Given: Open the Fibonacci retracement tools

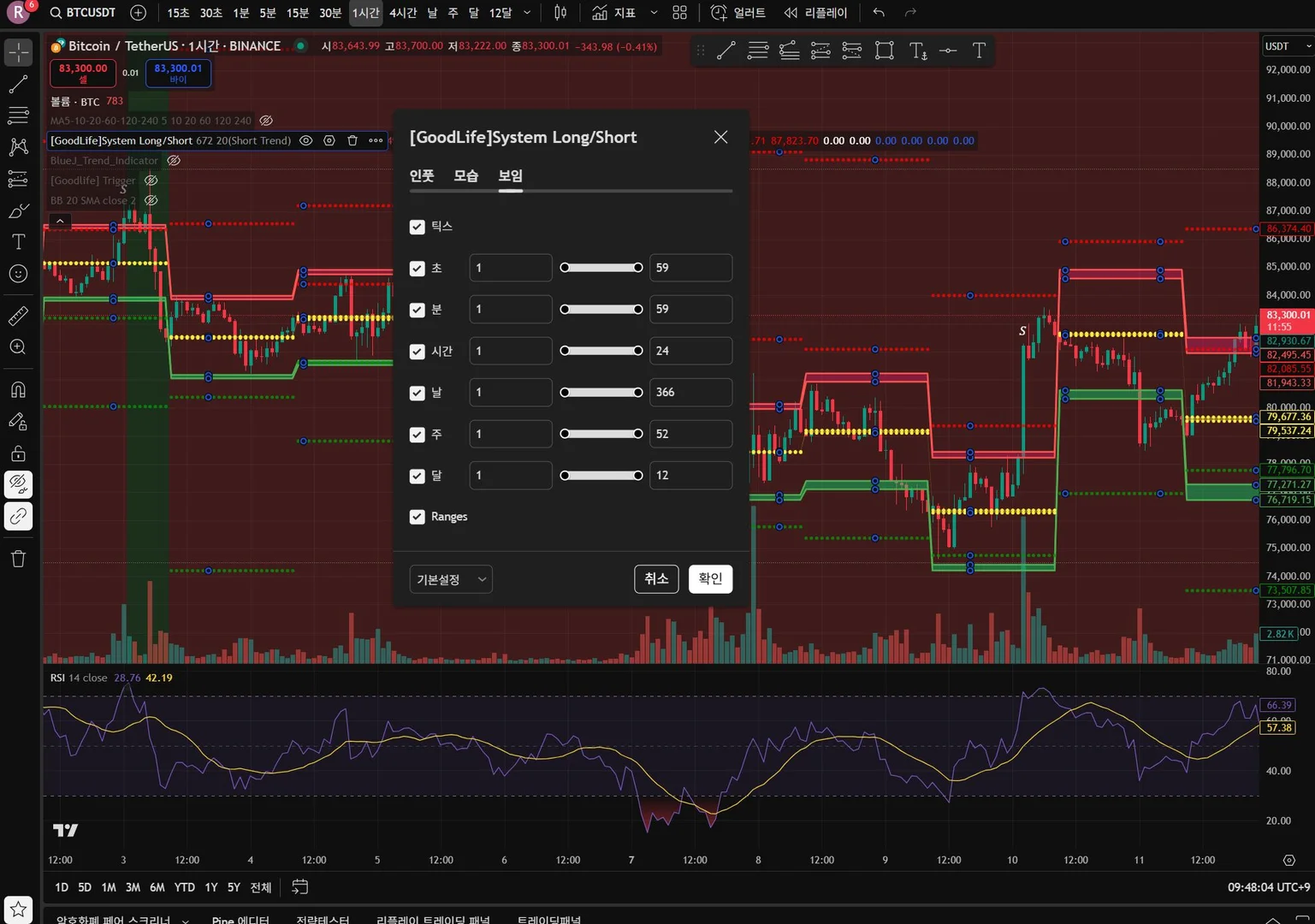Looking at the screenshot, I should pos(18,115).
